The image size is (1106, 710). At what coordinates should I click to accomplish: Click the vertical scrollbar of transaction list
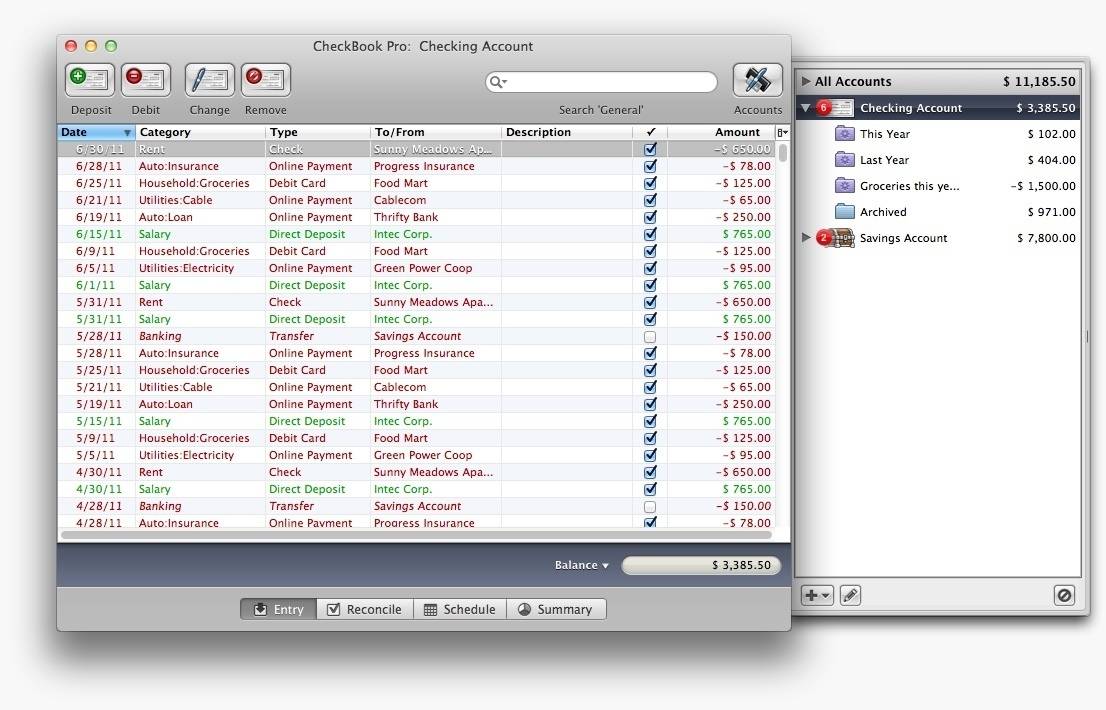pos(783,300)
